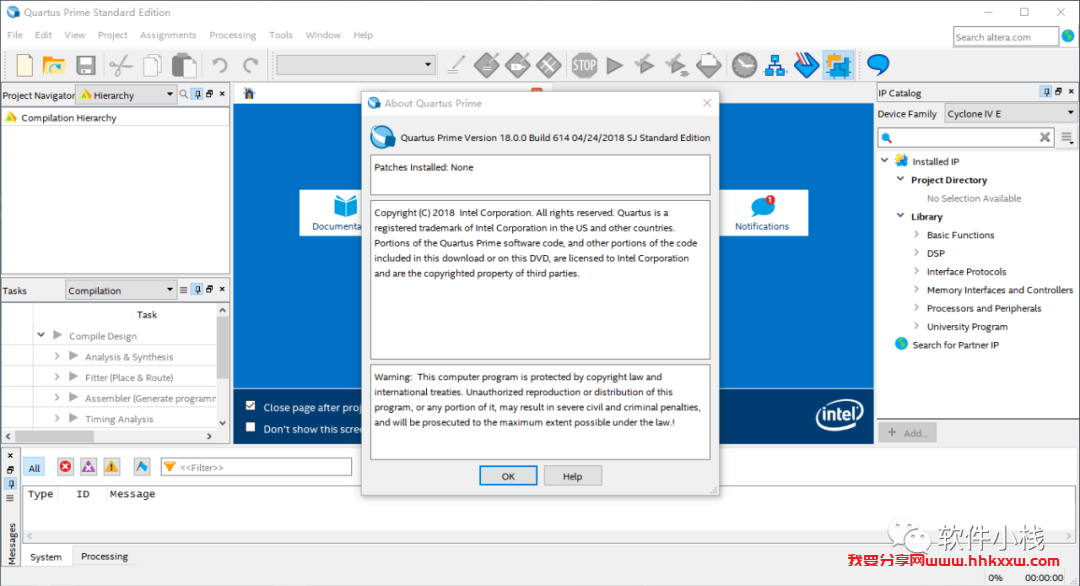
Task: Clear the IP Catalog search with X
Action: 1044,137
